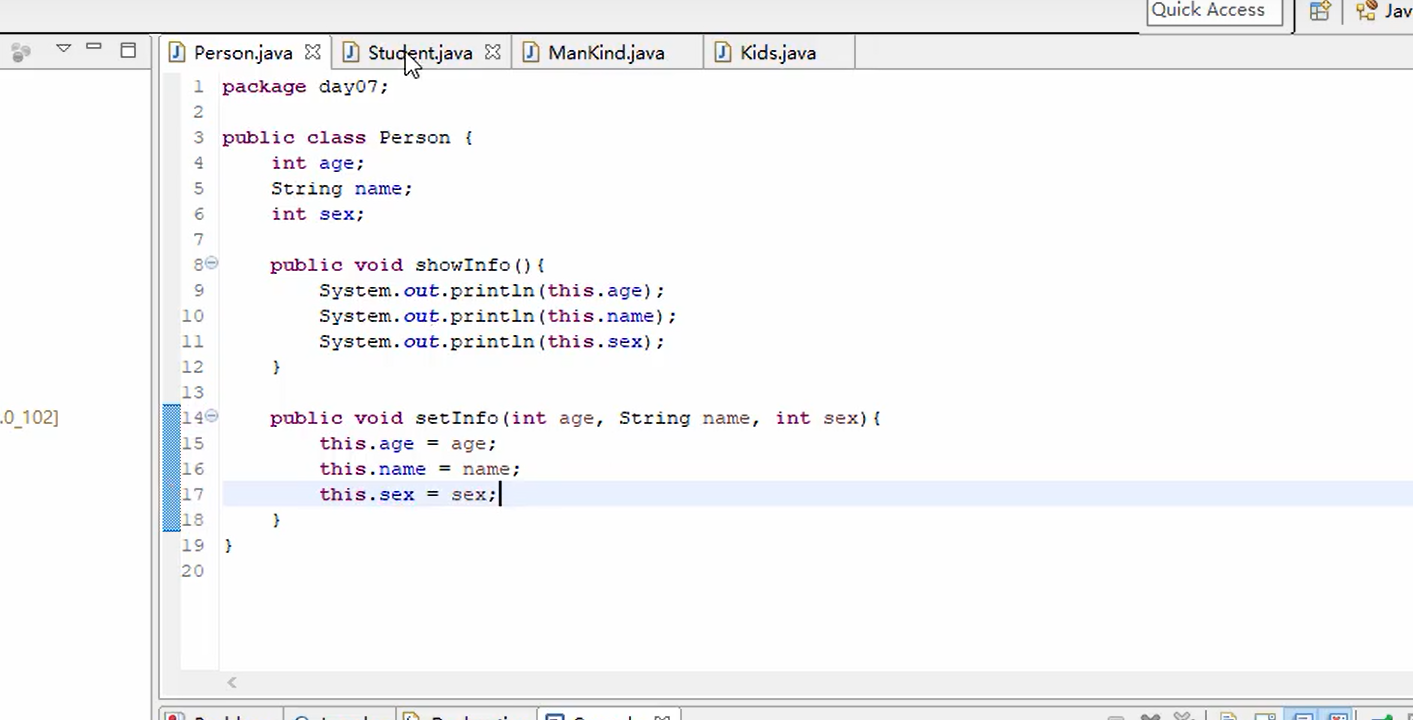This screenshot has height=720, width=1413.
Task: Click line number 20 in gutter
Action: 192,571
